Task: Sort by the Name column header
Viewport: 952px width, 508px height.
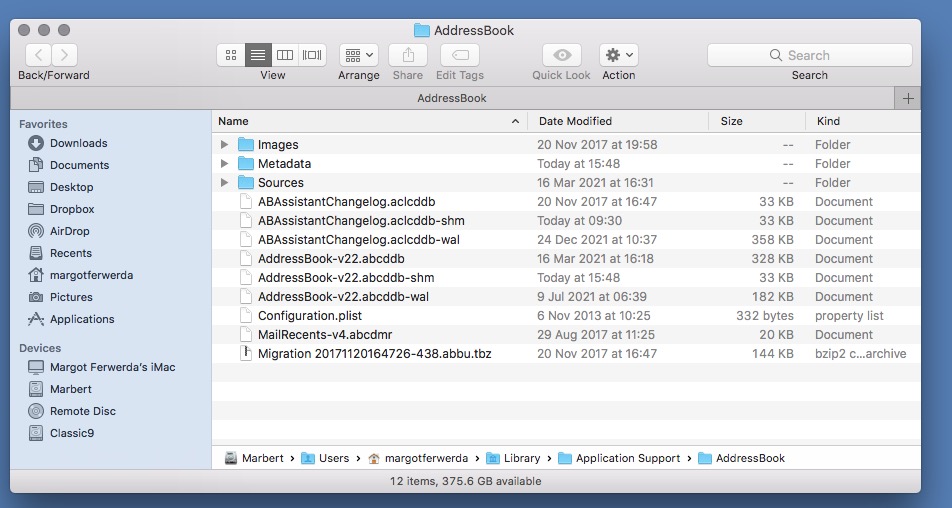Action: pos(369,121)
